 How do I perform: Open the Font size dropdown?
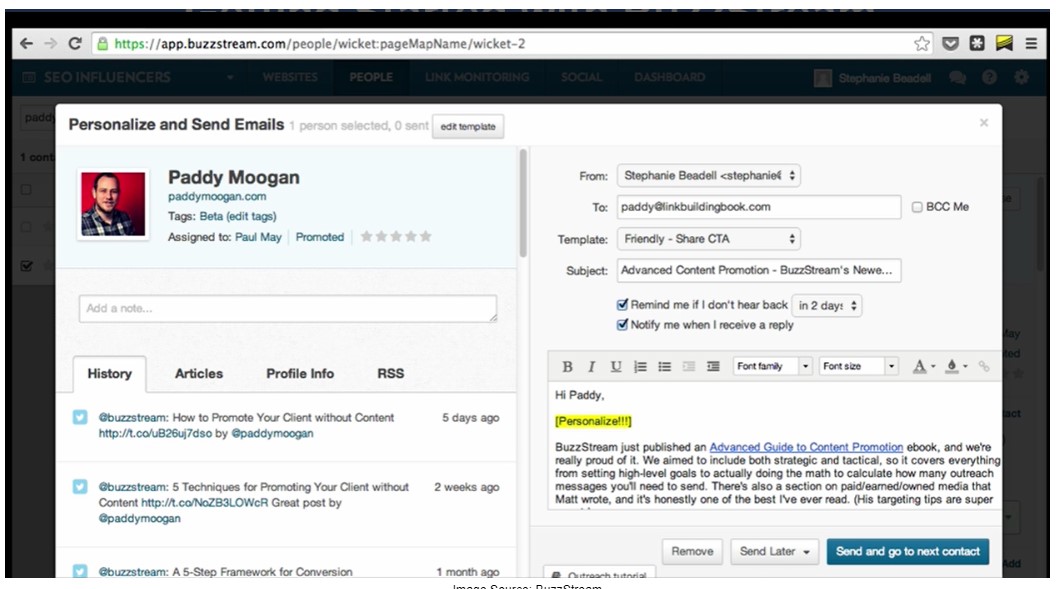click(x=859, y=366)
